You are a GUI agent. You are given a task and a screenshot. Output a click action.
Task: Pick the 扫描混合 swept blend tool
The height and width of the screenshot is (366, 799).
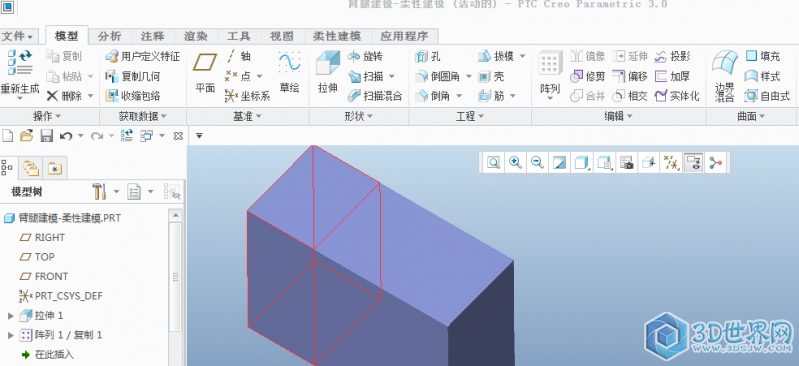coord(375,95)
